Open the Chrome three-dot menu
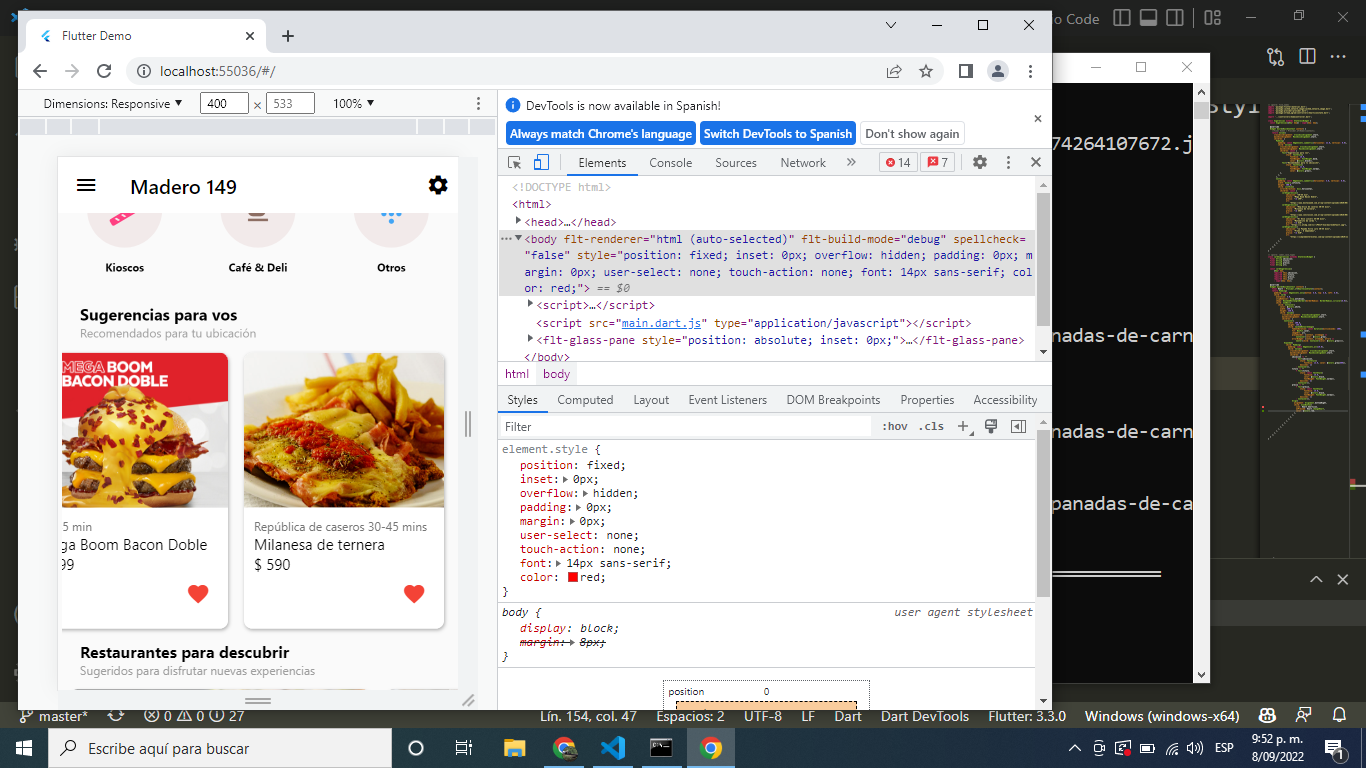 point(1030,71)
